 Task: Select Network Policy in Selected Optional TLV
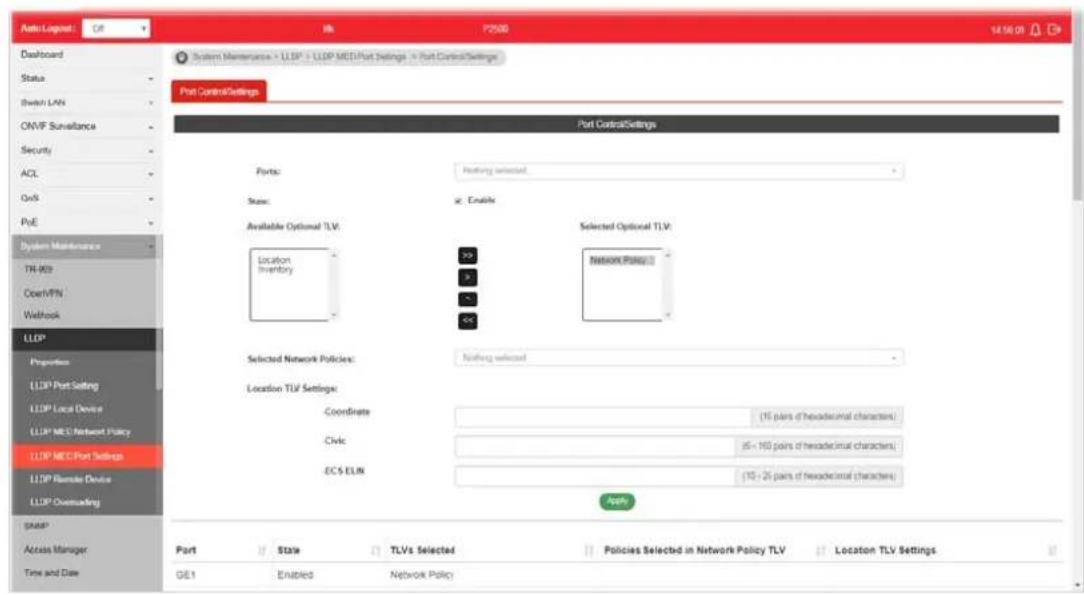click(621, 261)
